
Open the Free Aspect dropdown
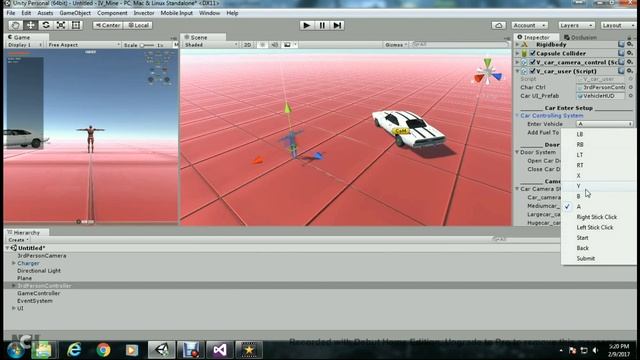(84, 45)
